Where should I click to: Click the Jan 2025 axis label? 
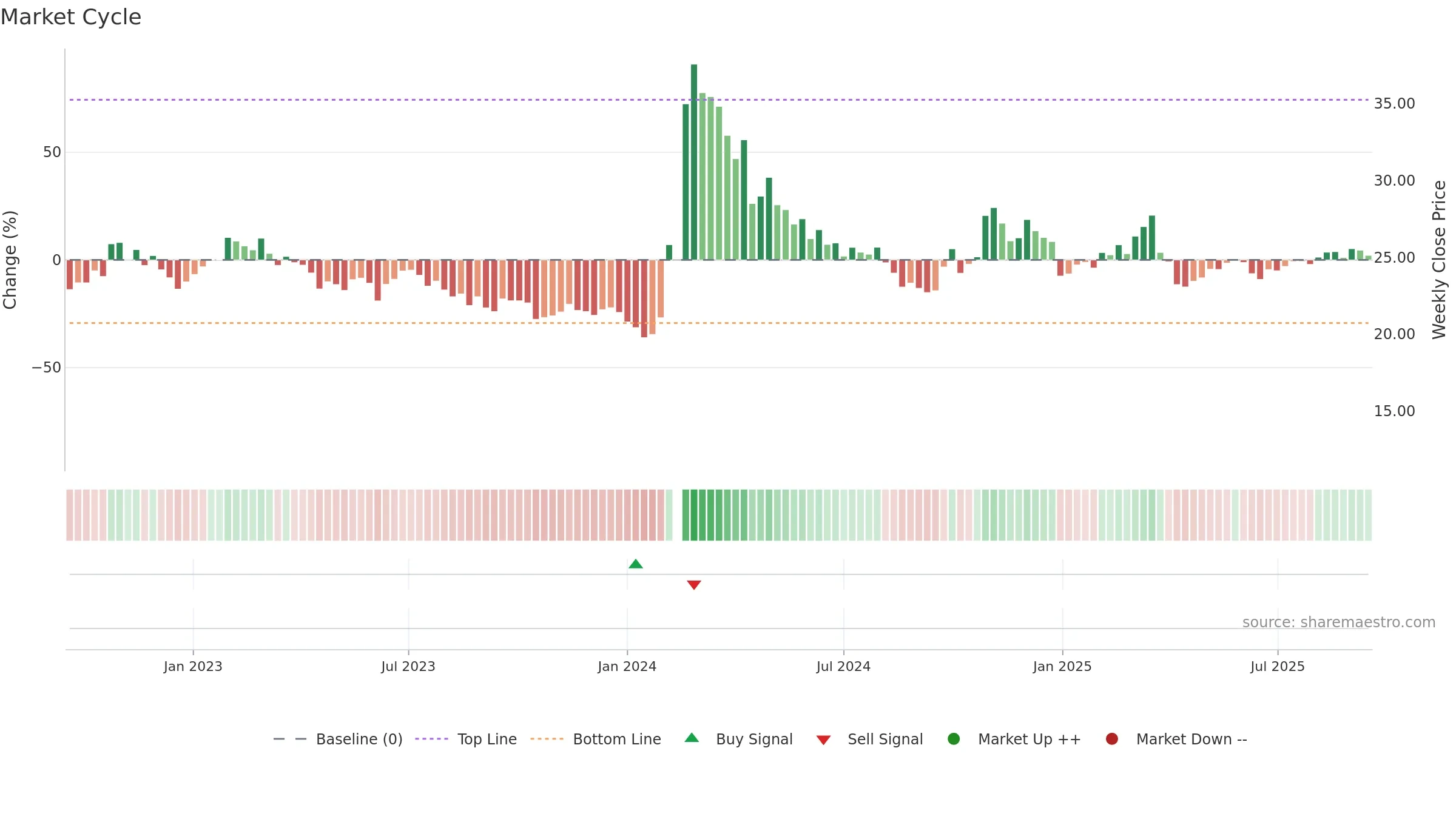pos(1062,667)
